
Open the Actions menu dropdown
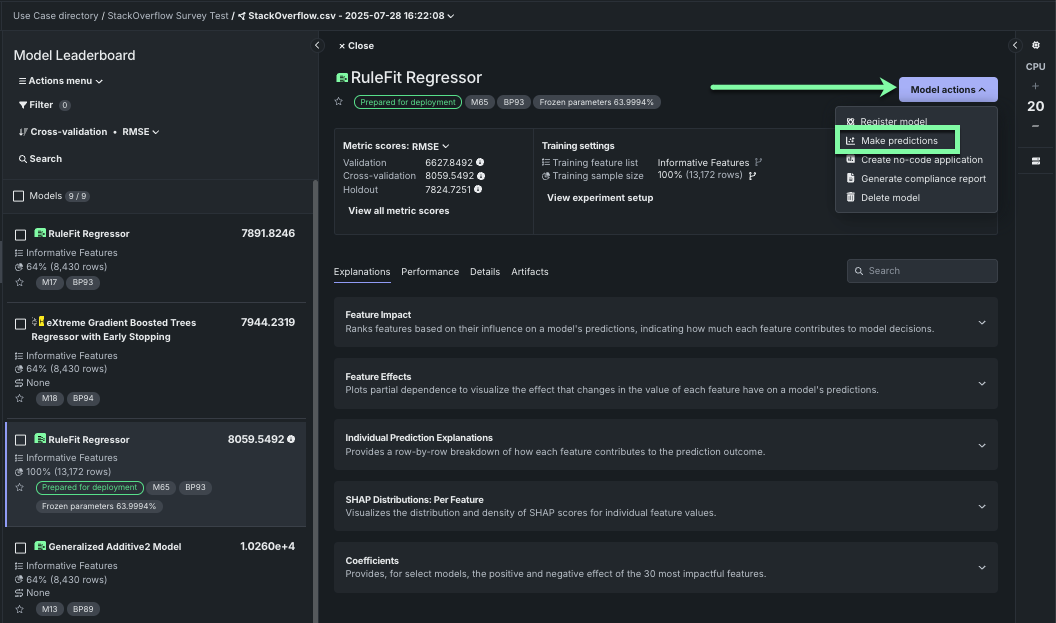60,81
